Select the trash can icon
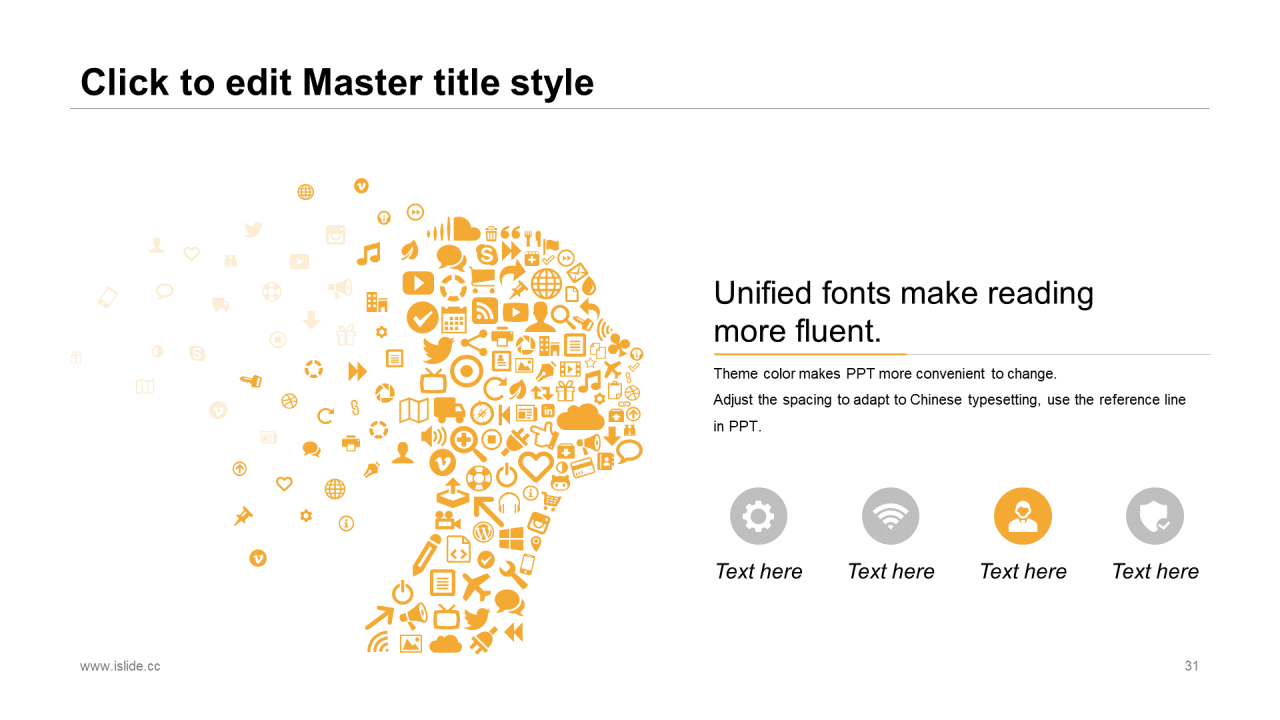This screenshot has height=720, width=1280. (x=491, y=234)
